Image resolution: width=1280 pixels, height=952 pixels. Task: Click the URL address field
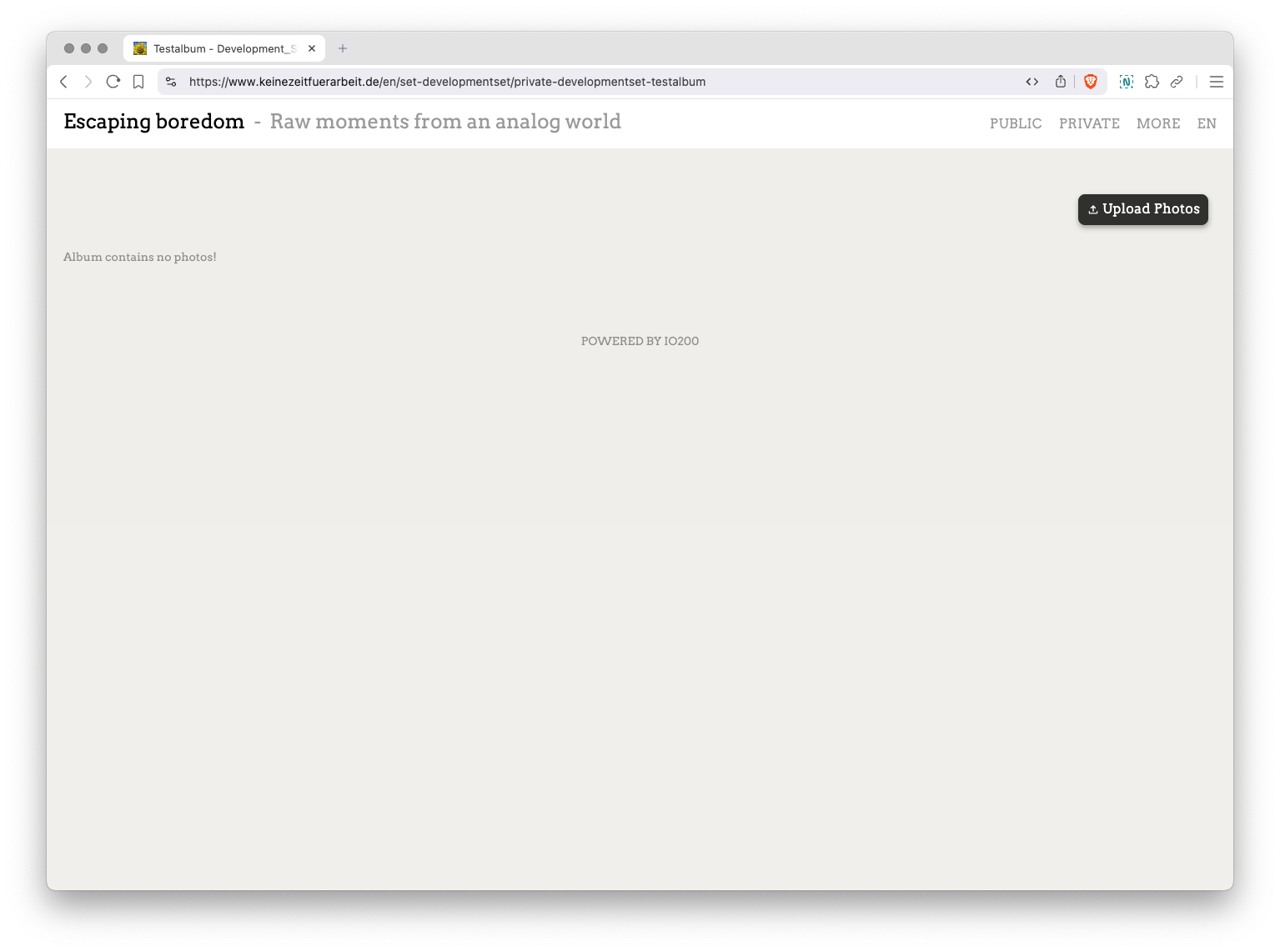click(x=584, y=82)
